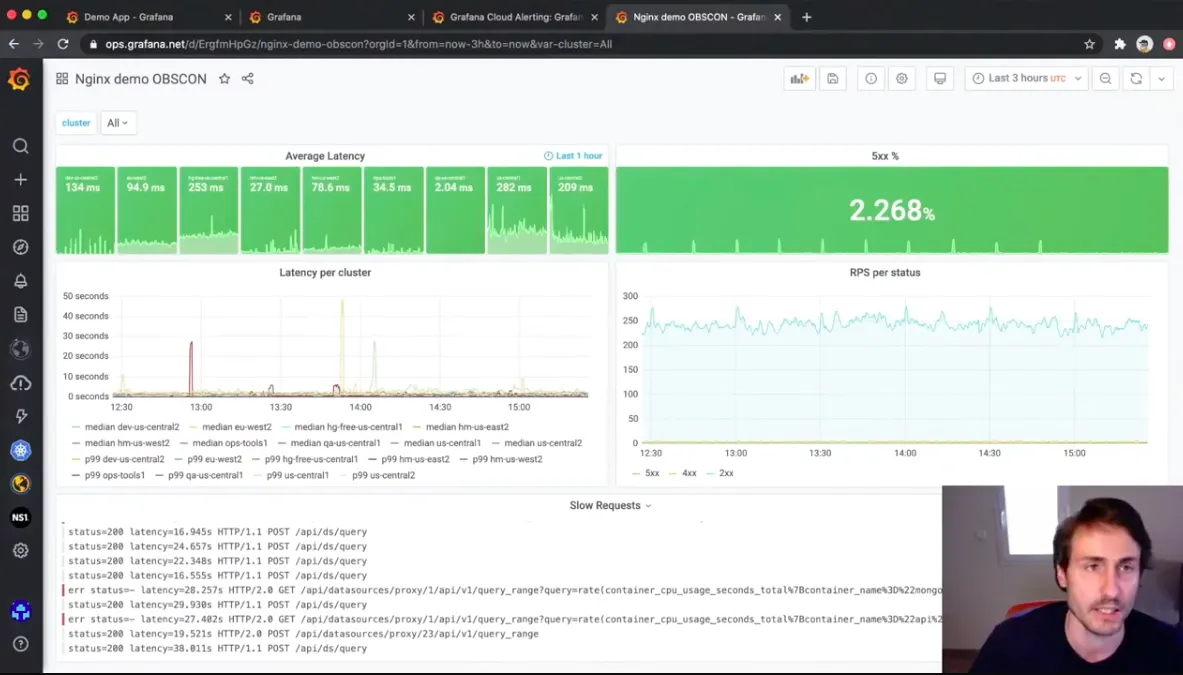Screen dimensions: 1183x675
Task: Open the Grafana home logo
Action: point(20,79)
